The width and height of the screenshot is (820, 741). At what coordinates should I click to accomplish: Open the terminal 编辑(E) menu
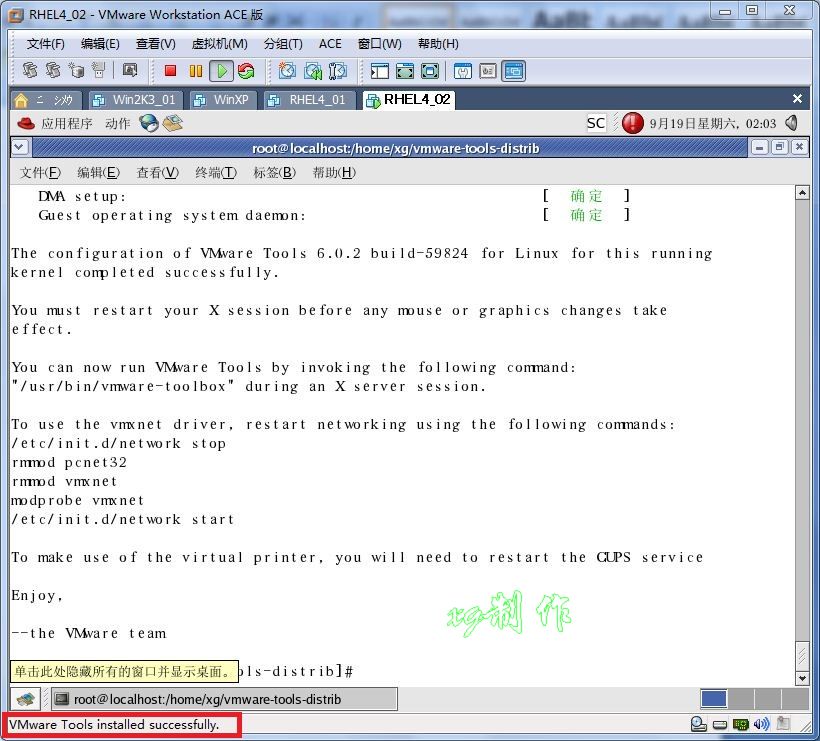pyautogui.click(x=98, y=173)
